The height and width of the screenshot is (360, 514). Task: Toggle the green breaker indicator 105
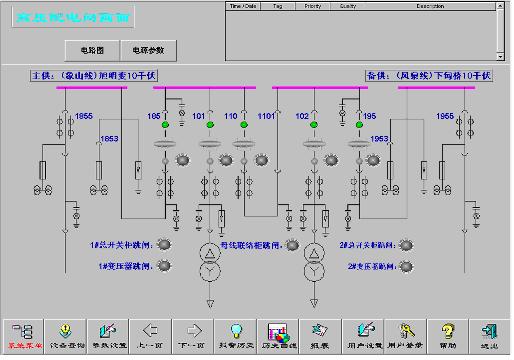point(165,125)
